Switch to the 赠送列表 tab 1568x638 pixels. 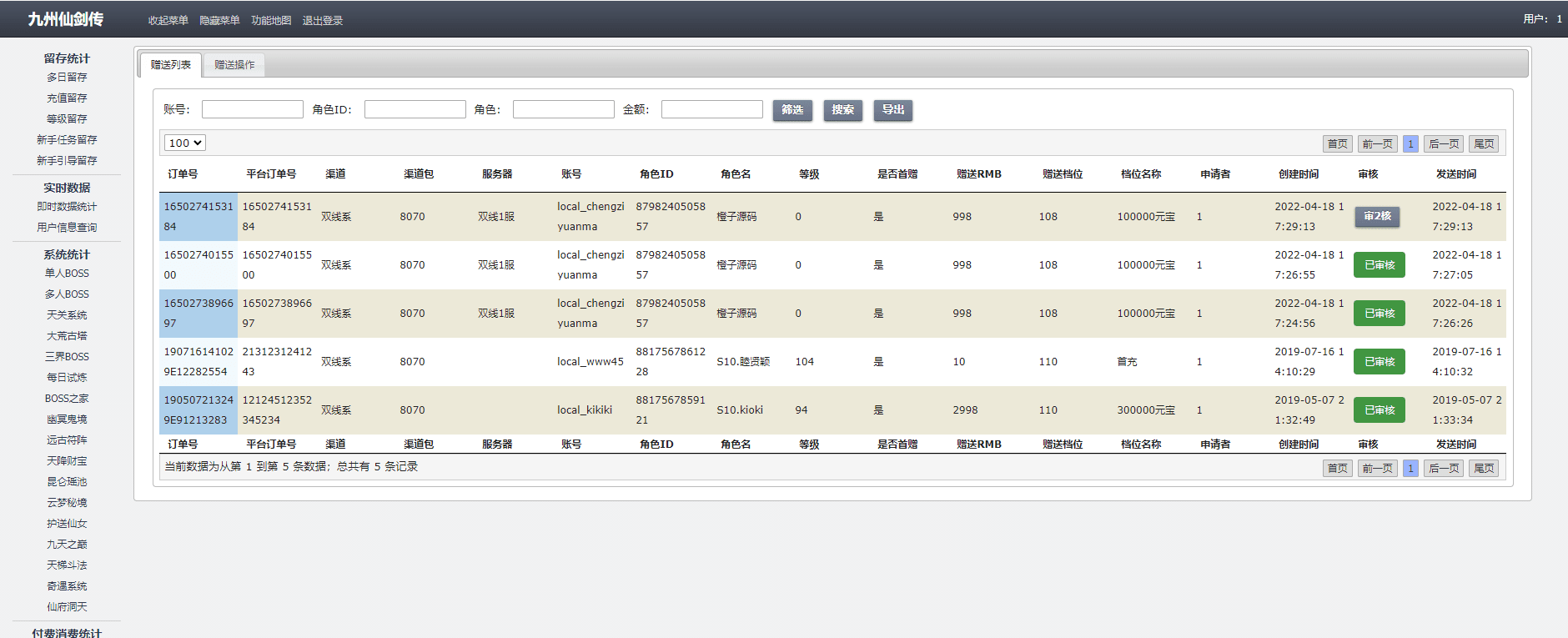(x=171, y=65)
